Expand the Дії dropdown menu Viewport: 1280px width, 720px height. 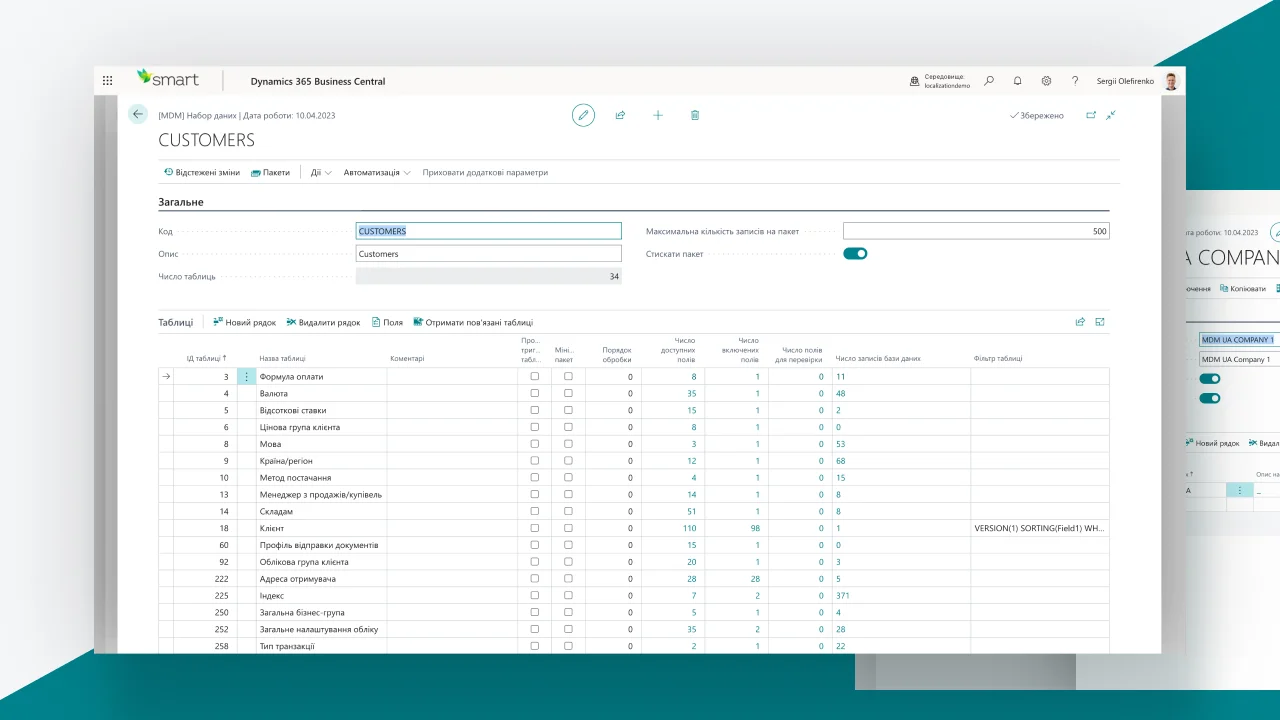click(321, 172)
